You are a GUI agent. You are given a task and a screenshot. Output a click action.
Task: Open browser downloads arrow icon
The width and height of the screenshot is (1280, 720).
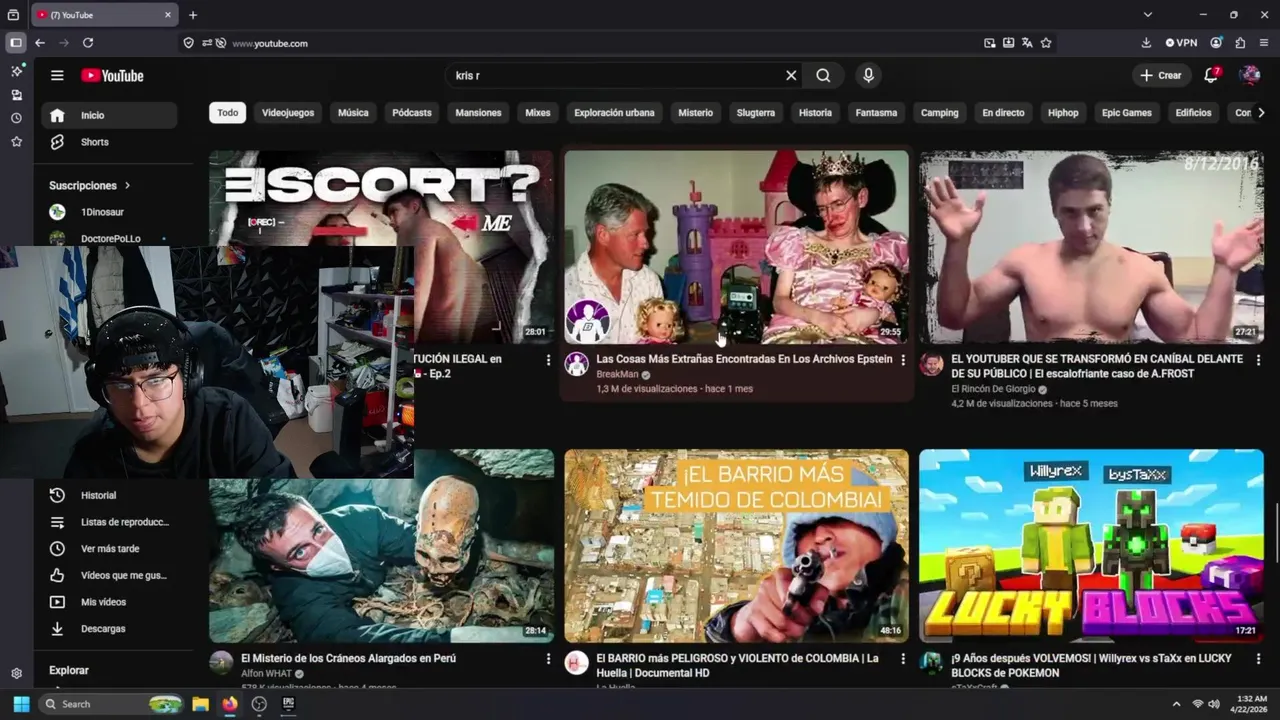coord(1146,43)
